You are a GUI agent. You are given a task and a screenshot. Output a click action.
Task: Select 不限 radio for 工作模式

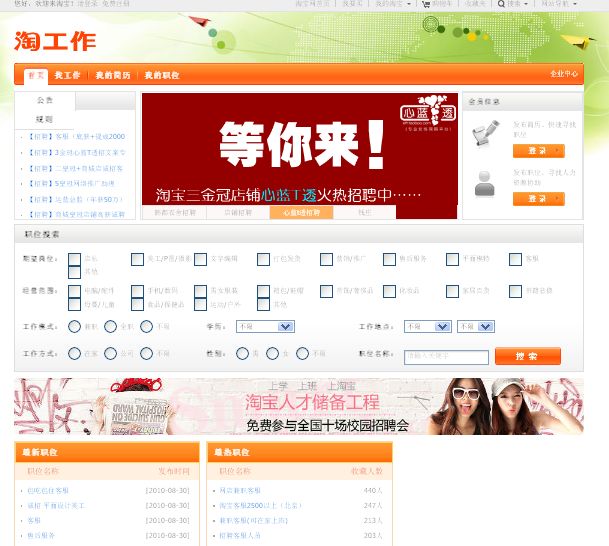click(146, 327)
